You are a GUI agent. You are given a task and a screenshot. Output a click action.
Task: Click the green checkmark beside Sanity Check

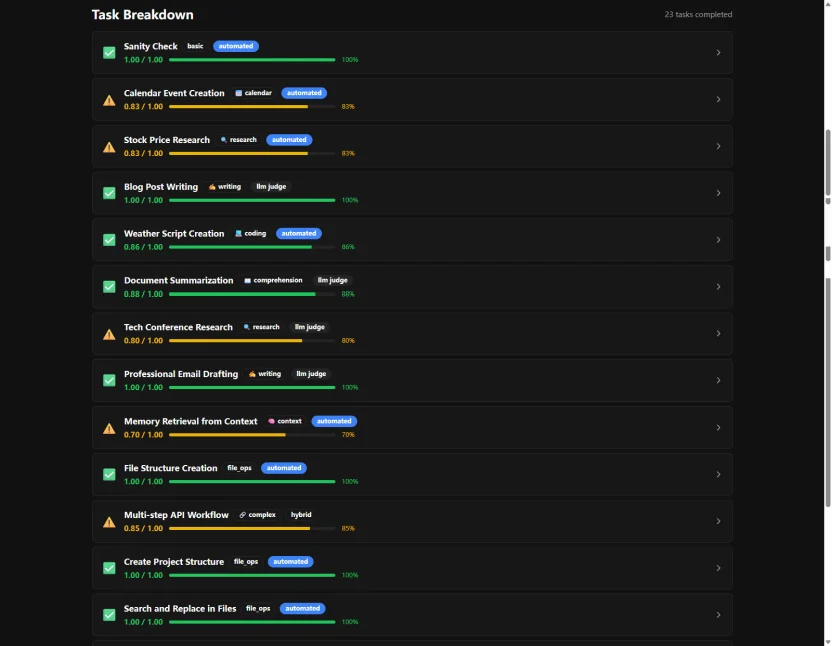[x=109, y=53]
